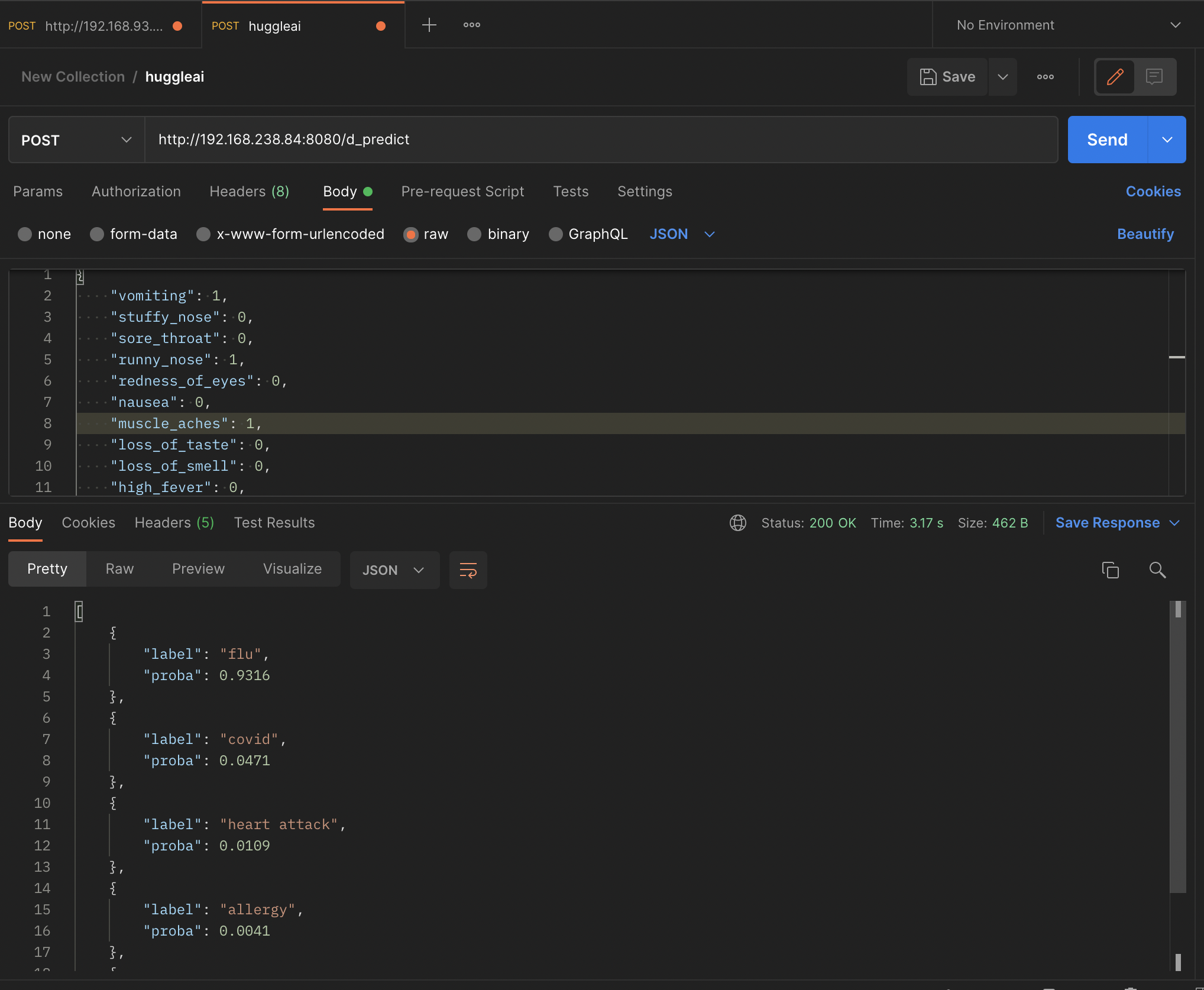Click the request URL input field
This screenshot has width=1204, height=990.
(600, 140)
